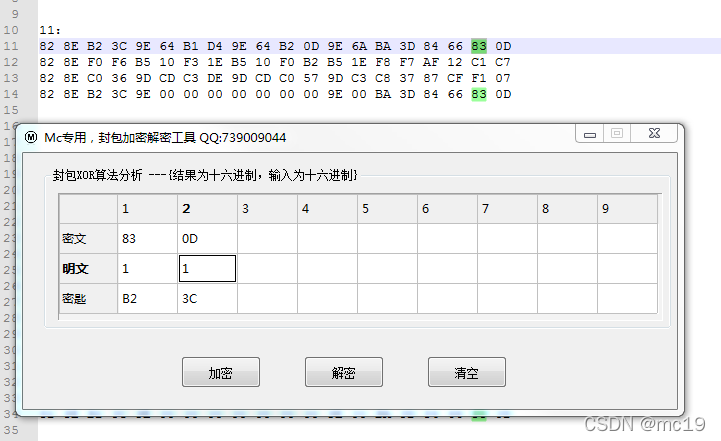This screenshot has width=721, height=441.
Task: Click empty ciphertext cell in column 7
Action: click(507, 239)
